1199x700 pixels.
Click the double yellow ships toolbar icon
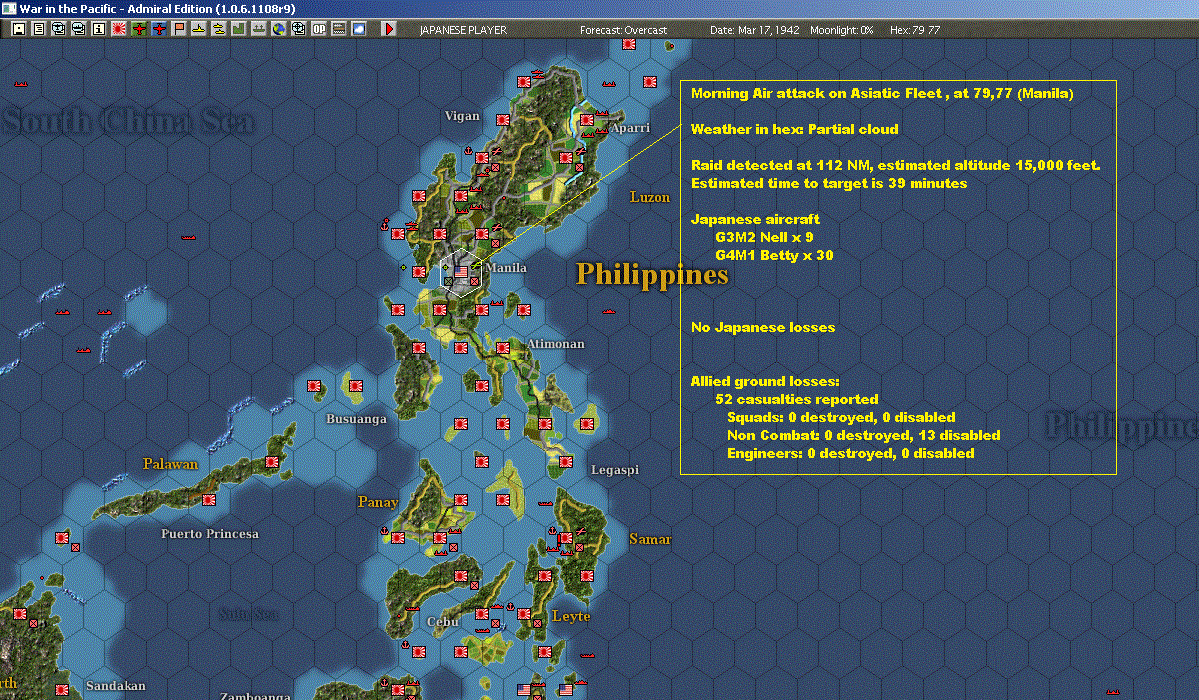point(219,29)
